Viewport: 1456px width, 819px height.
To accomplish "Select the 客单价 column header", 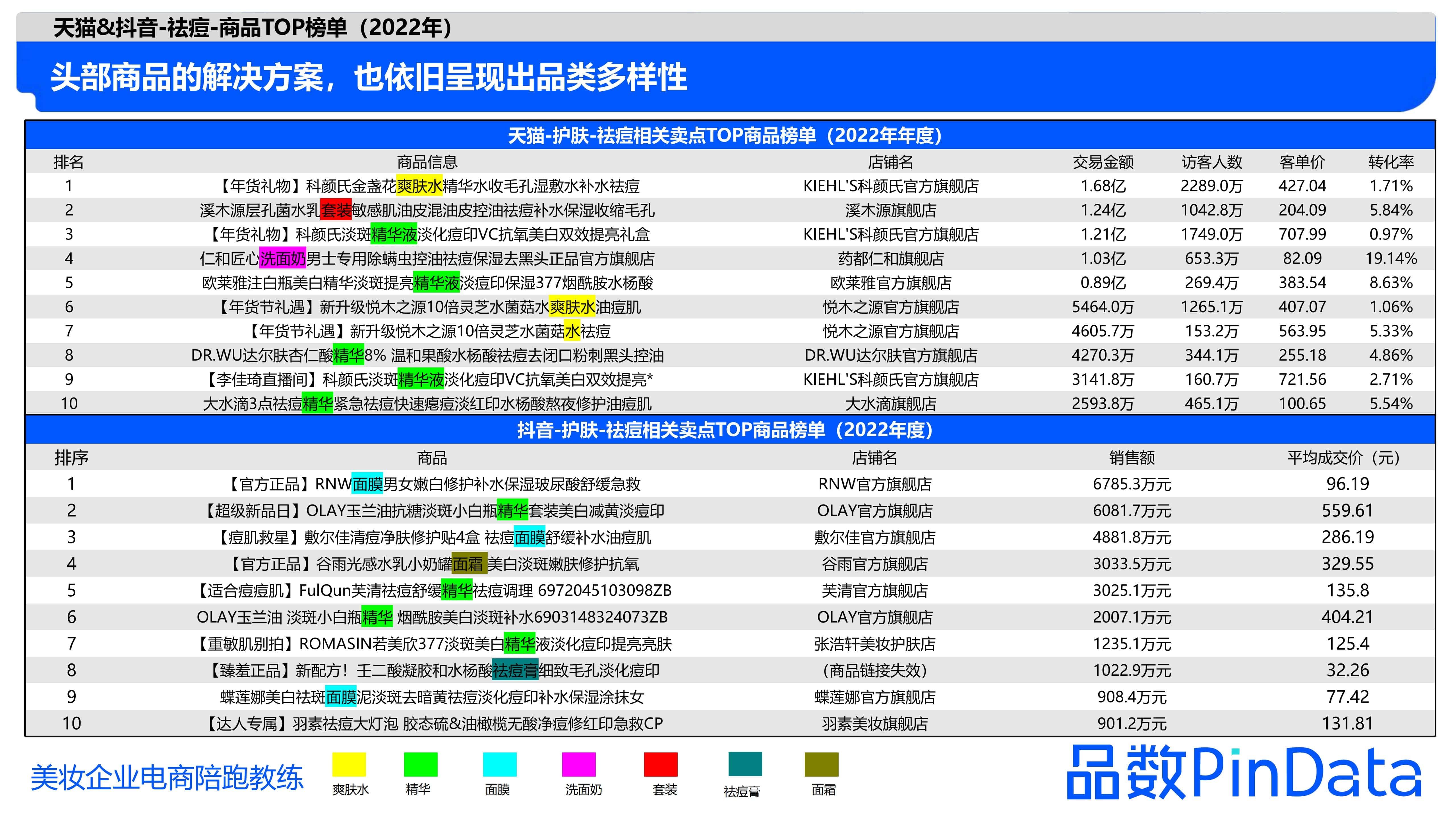I will tap(1302, 162).
